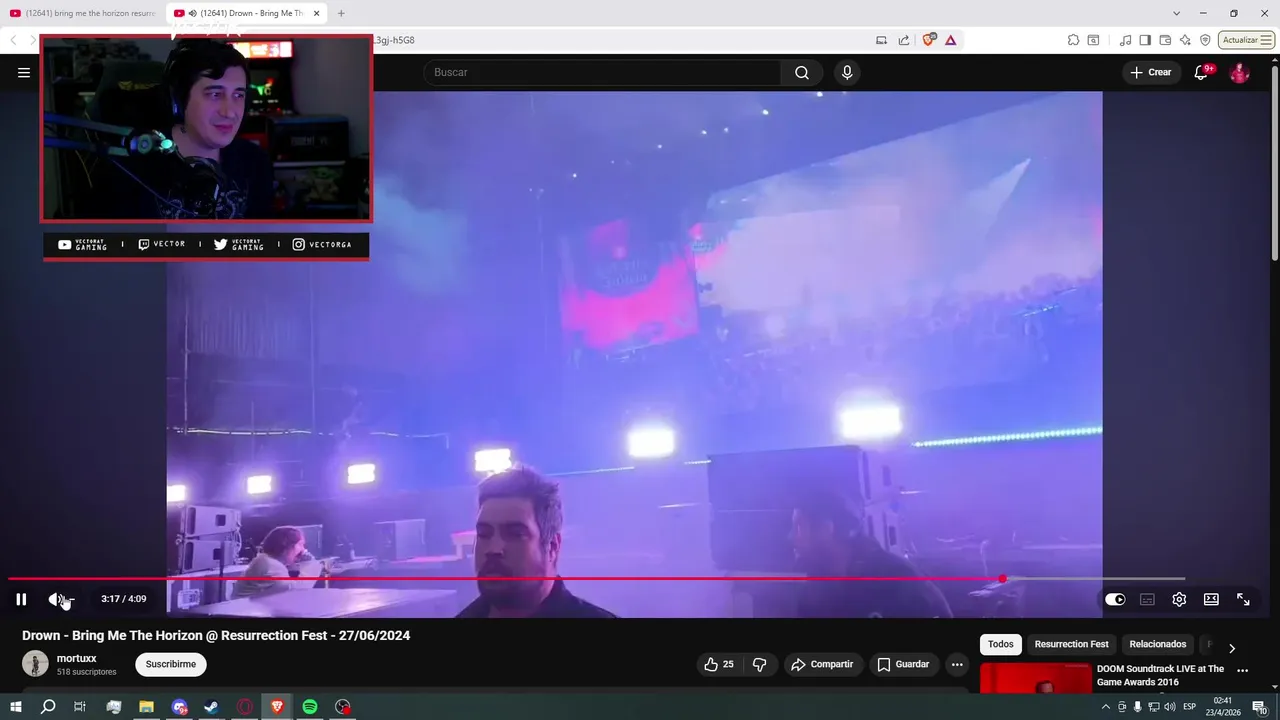
Task: Open Steam from the taskbar
Action: (212, 707)
